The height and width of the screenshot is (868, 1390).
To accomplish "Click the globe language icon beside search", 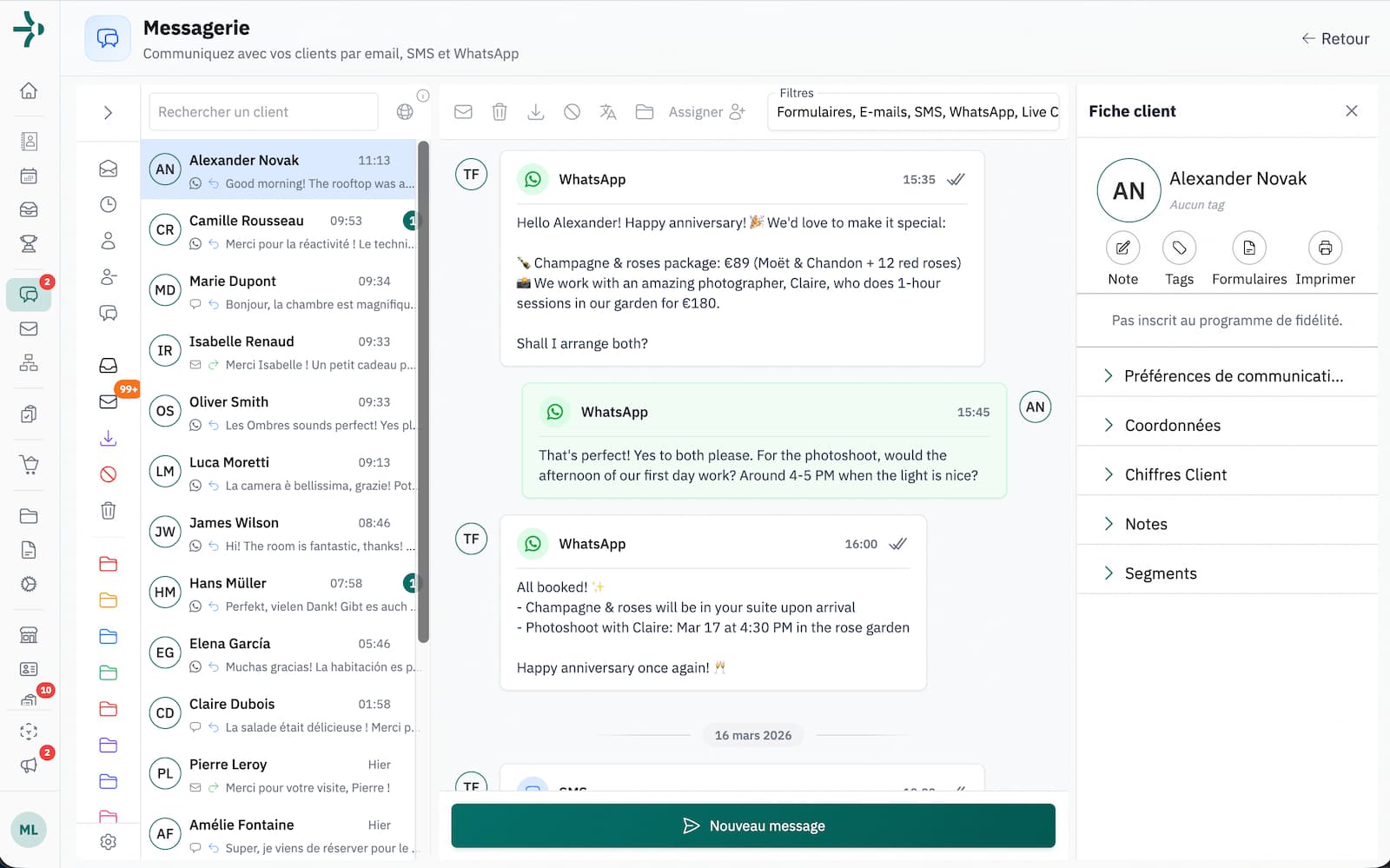I will point(405,112).
